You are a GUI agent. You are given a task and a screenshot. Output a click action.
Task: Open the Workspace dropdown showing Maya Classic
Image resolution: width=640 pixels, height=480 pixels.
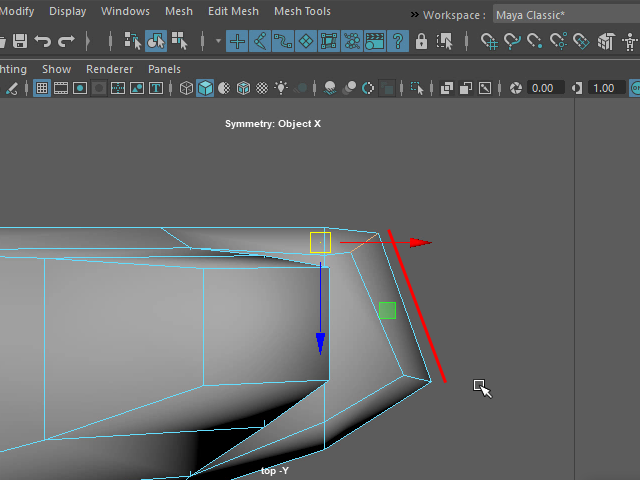click(x=566, y=15)
